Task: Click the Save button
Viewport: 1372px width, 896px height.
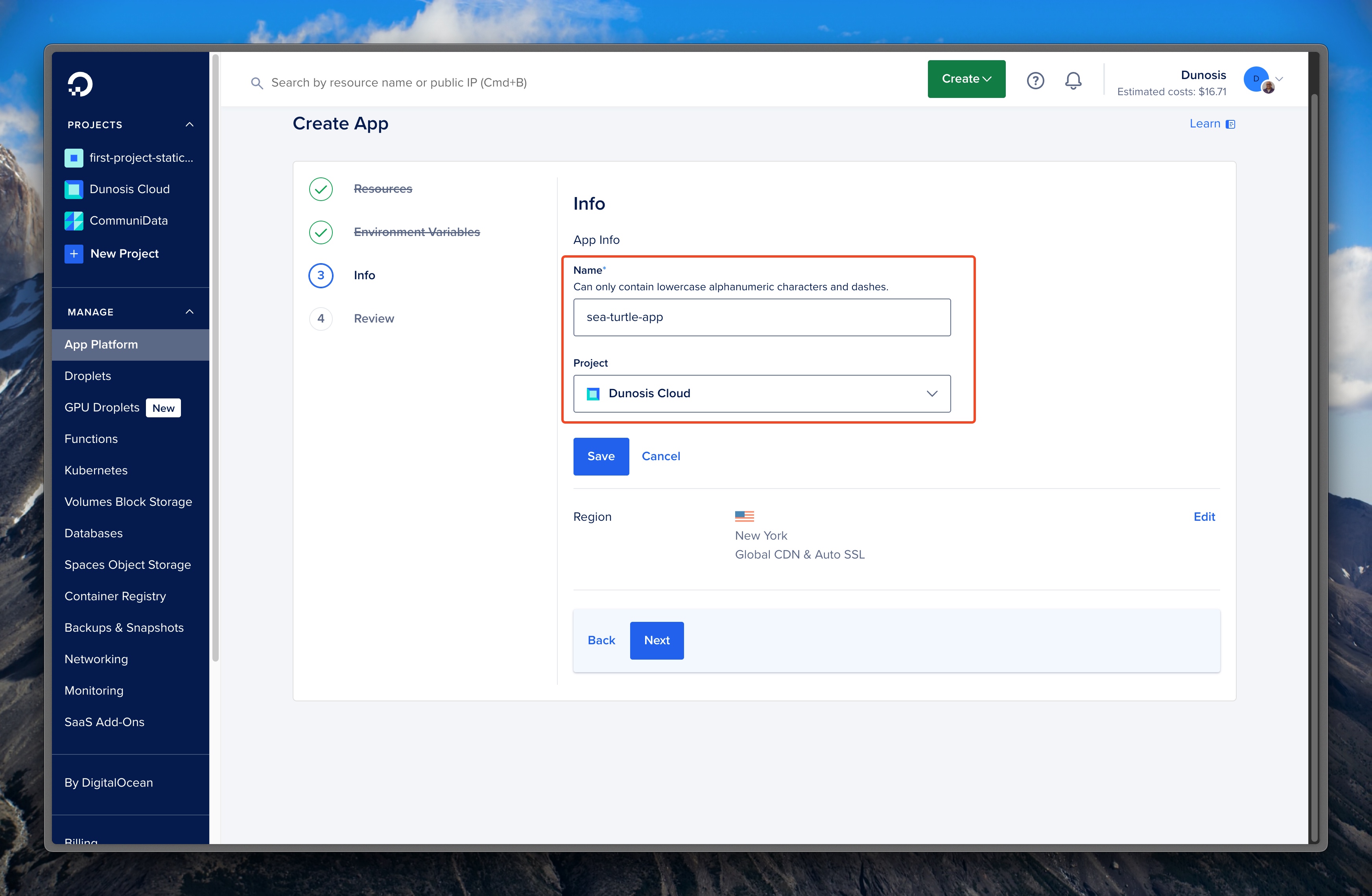Action: (601, 457)
